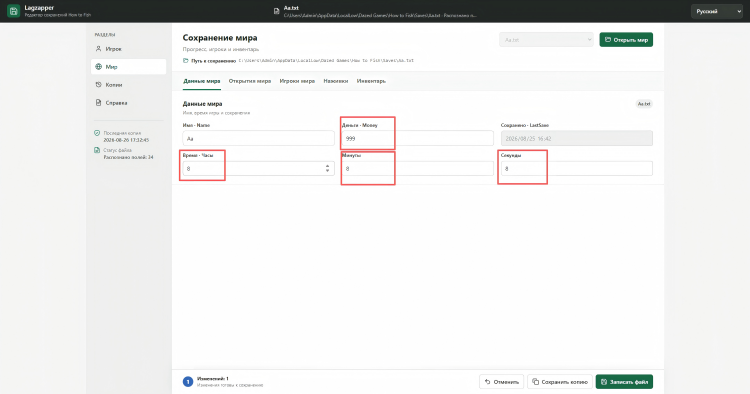Click the person icon beside Игрок
This screenshot has height=394, width=750.
click(99, 49)
